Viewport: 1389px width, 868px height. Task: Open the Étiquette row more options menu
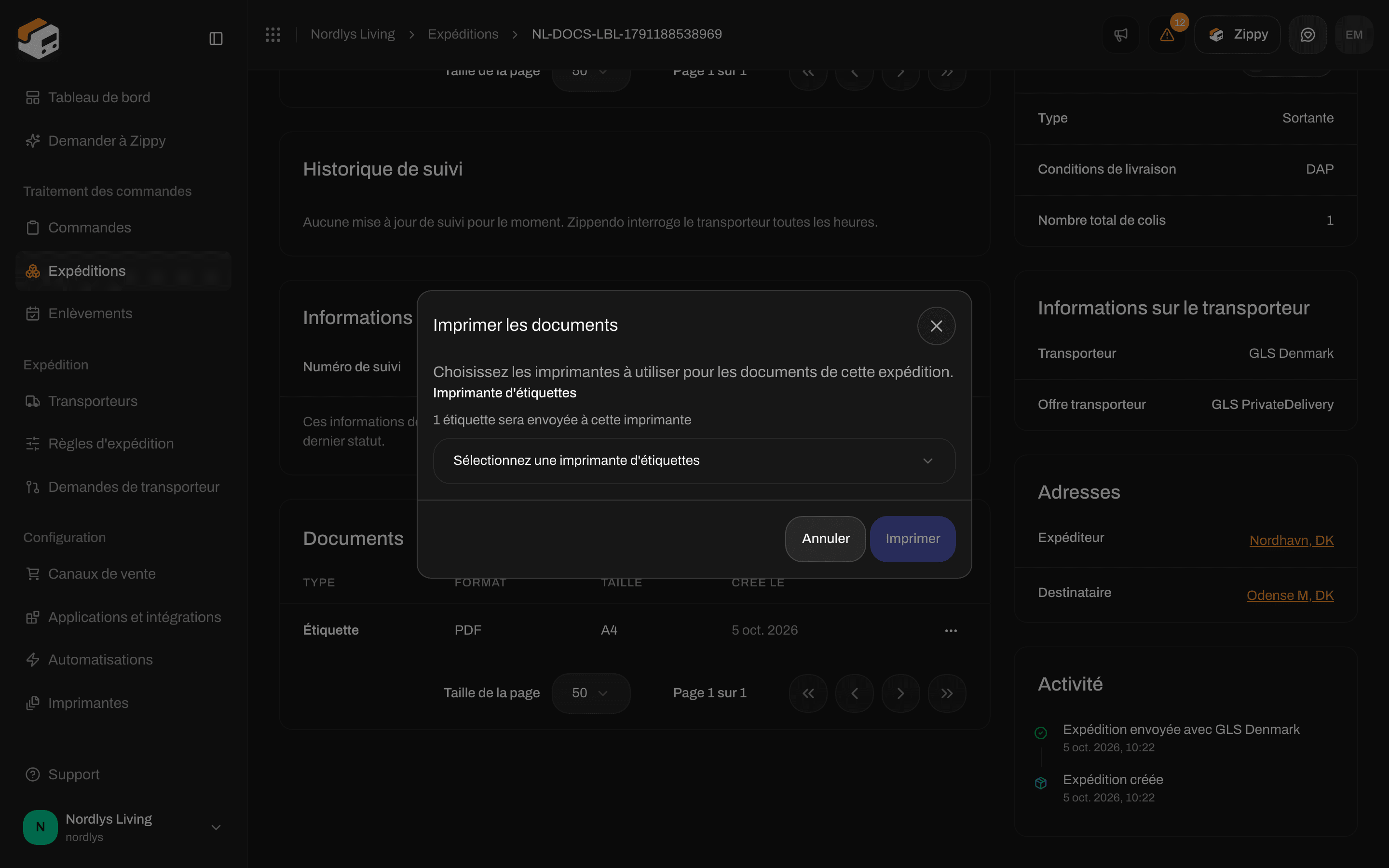click(951, 630)
